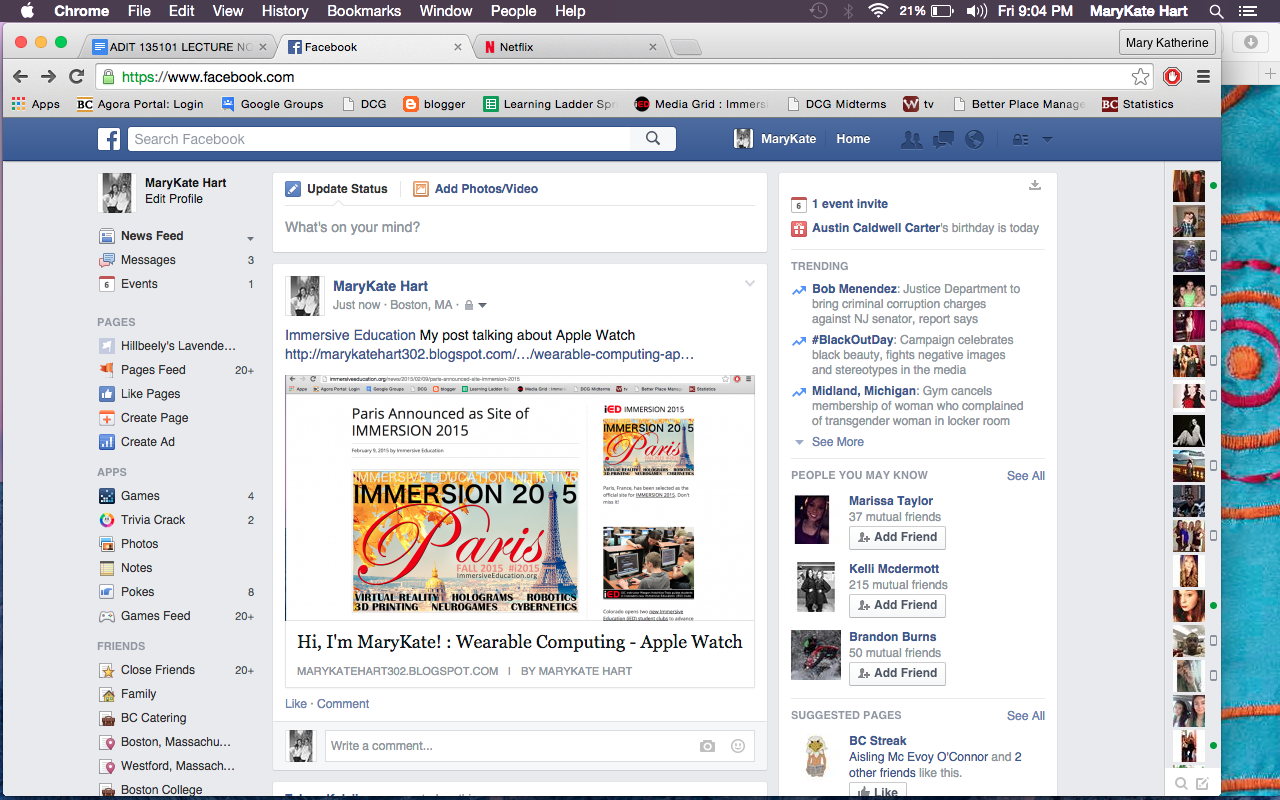Screen dimensions: 1280x800
Task: Open privacy shortcuts lock icon
Action: pyautogui.click(x=1020, y=140)
